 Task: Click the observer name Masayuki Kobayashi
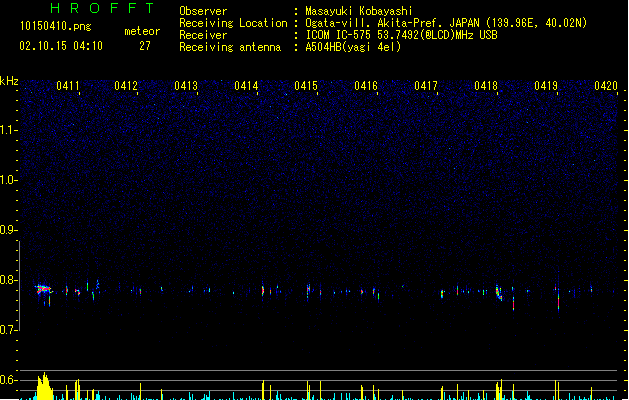359,11
